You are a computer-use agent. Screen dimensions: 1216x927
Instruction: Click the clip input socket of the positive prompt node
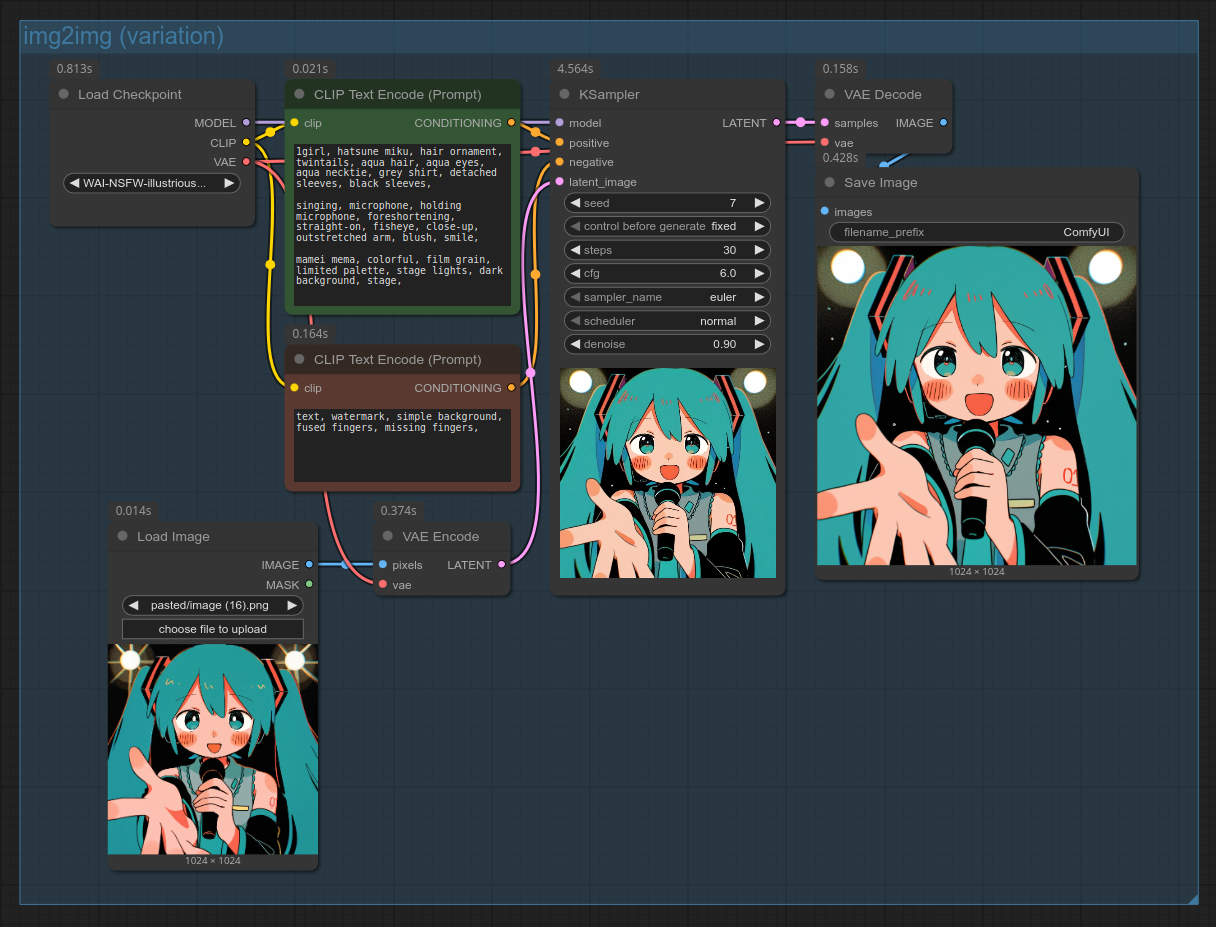(x=294, y=123)
